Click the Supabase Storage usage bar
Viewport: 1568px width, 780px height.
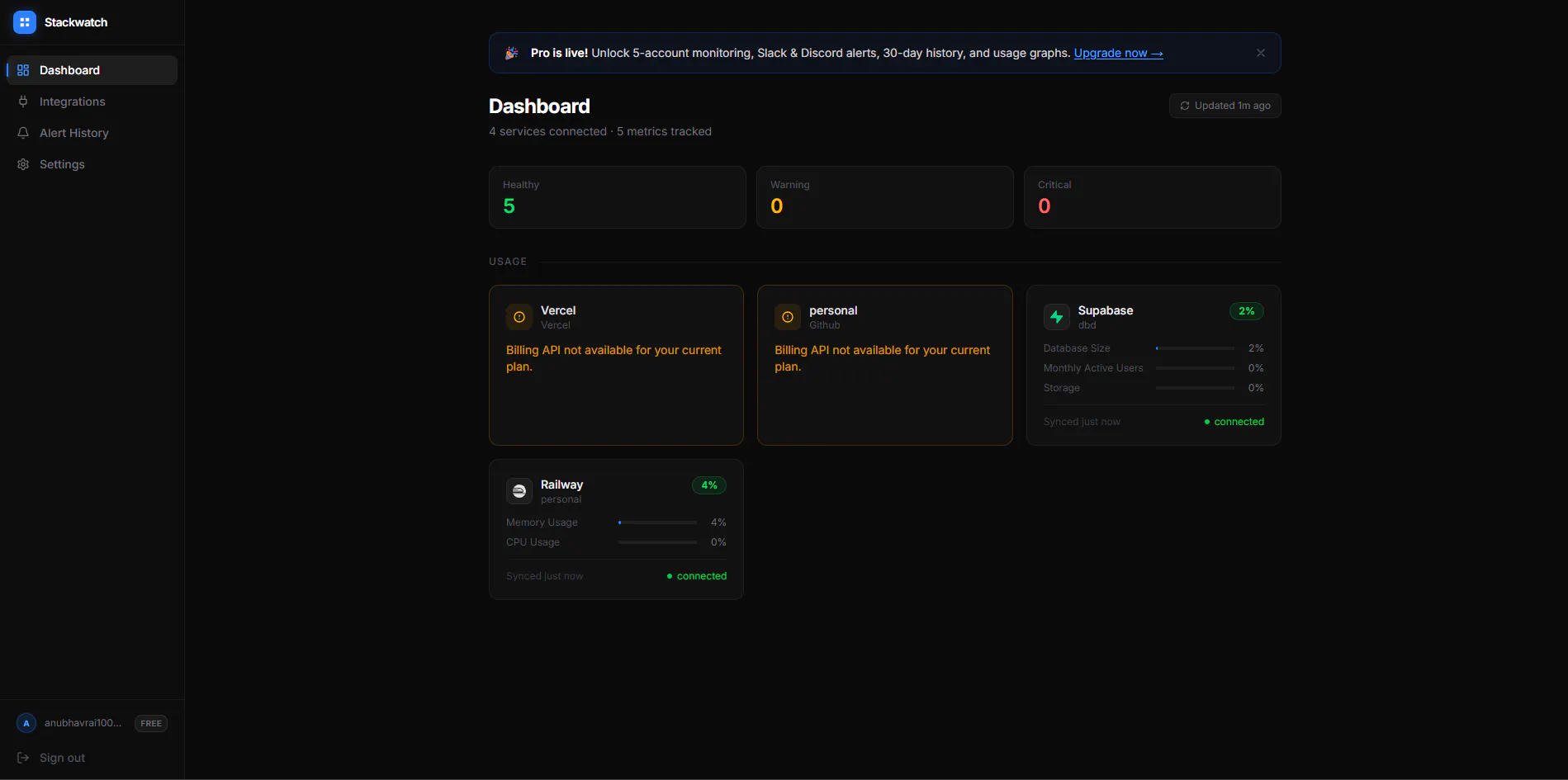click(1196, 388)
